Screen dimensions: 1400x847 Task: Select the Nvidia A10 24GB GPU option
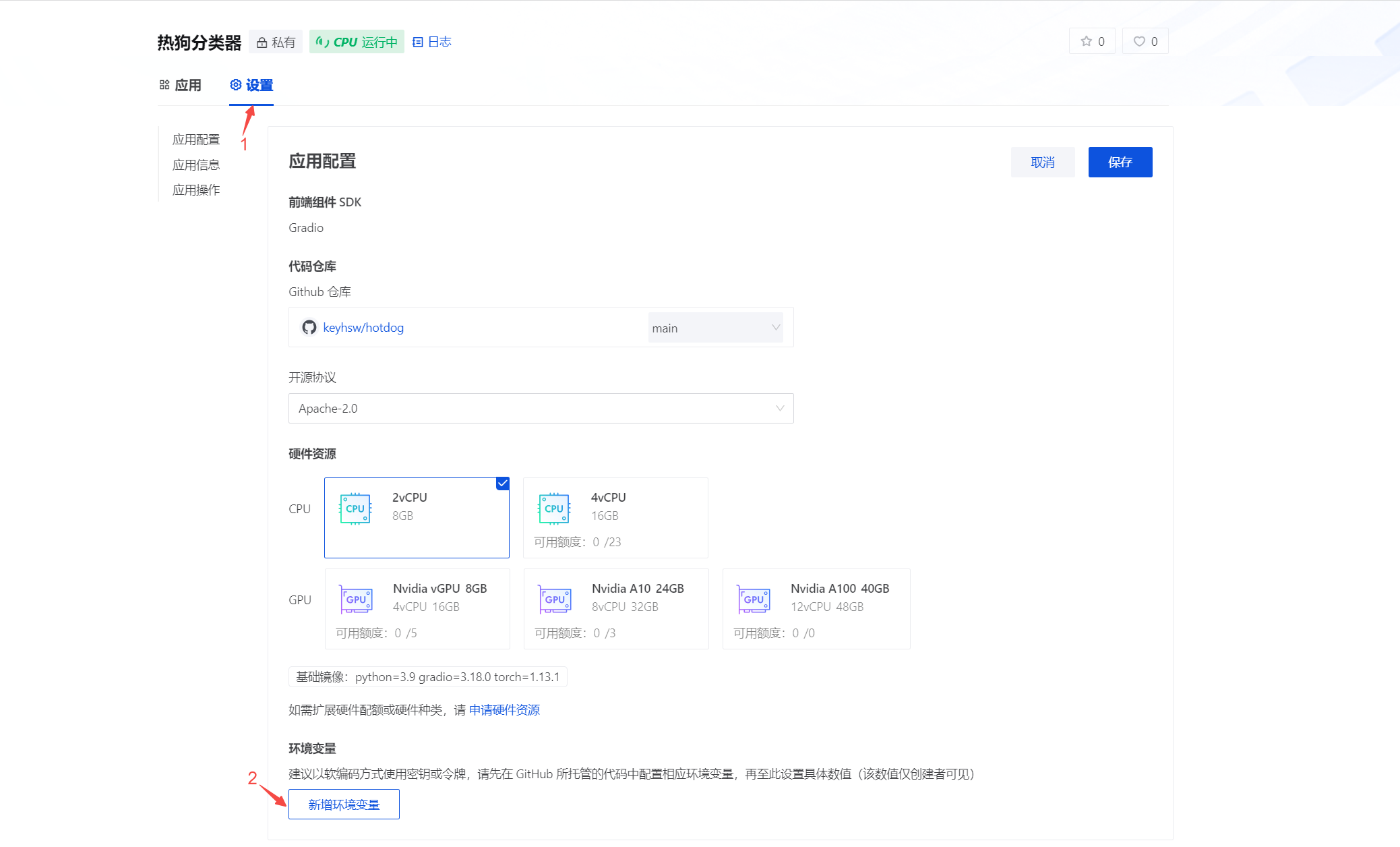click(615, 607)
